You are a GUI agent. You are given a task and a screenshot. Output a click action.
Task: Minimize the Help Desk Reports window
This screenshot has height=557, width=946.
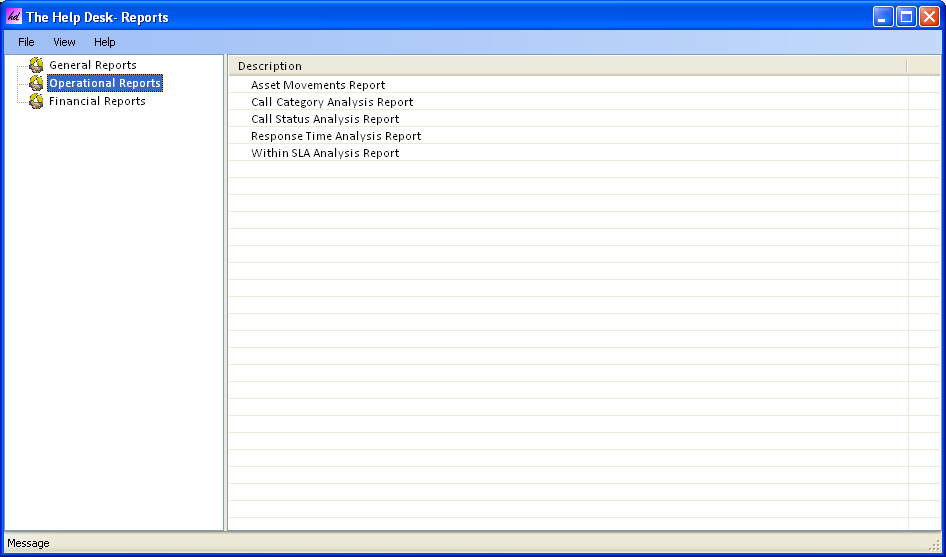tap(883, 17)
